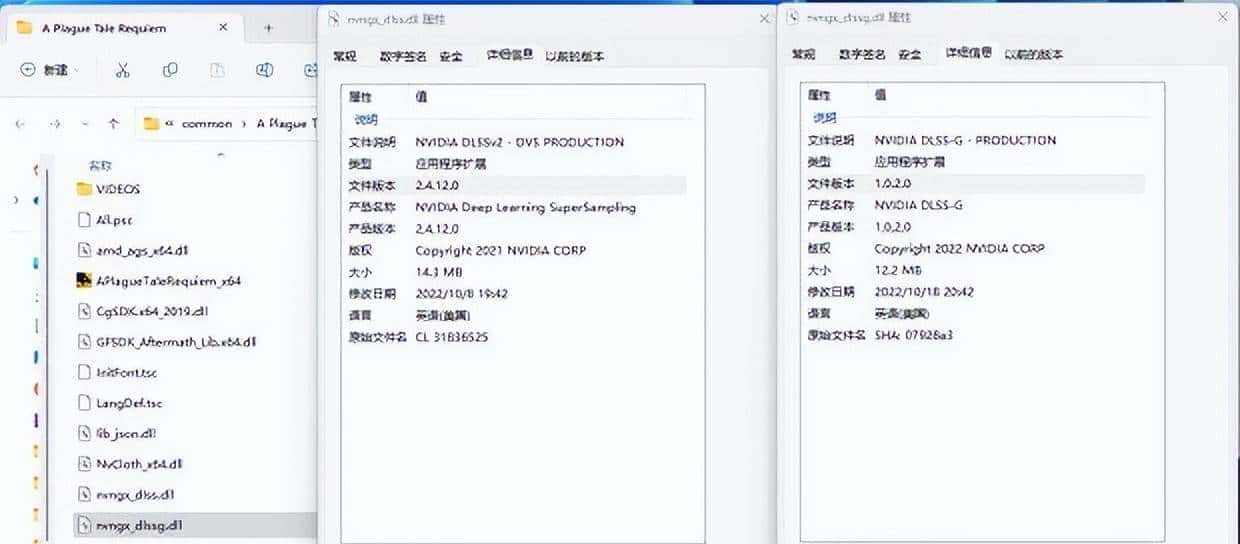Click the value SHA: 07928a3

pyautogui.click(x=913, y=335)
